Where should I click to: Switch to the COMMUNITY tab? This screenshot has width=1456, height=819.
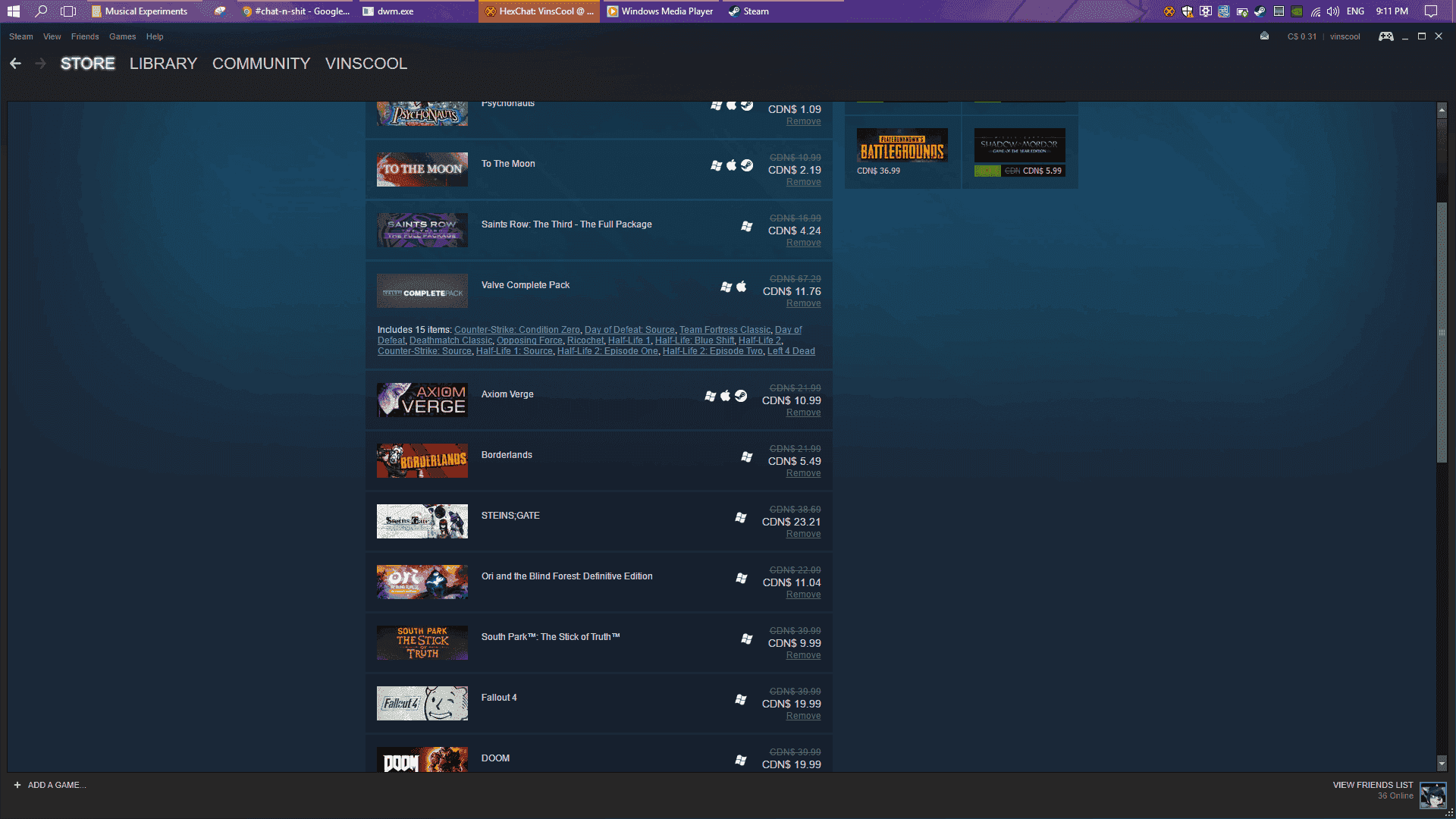[262, 64]
